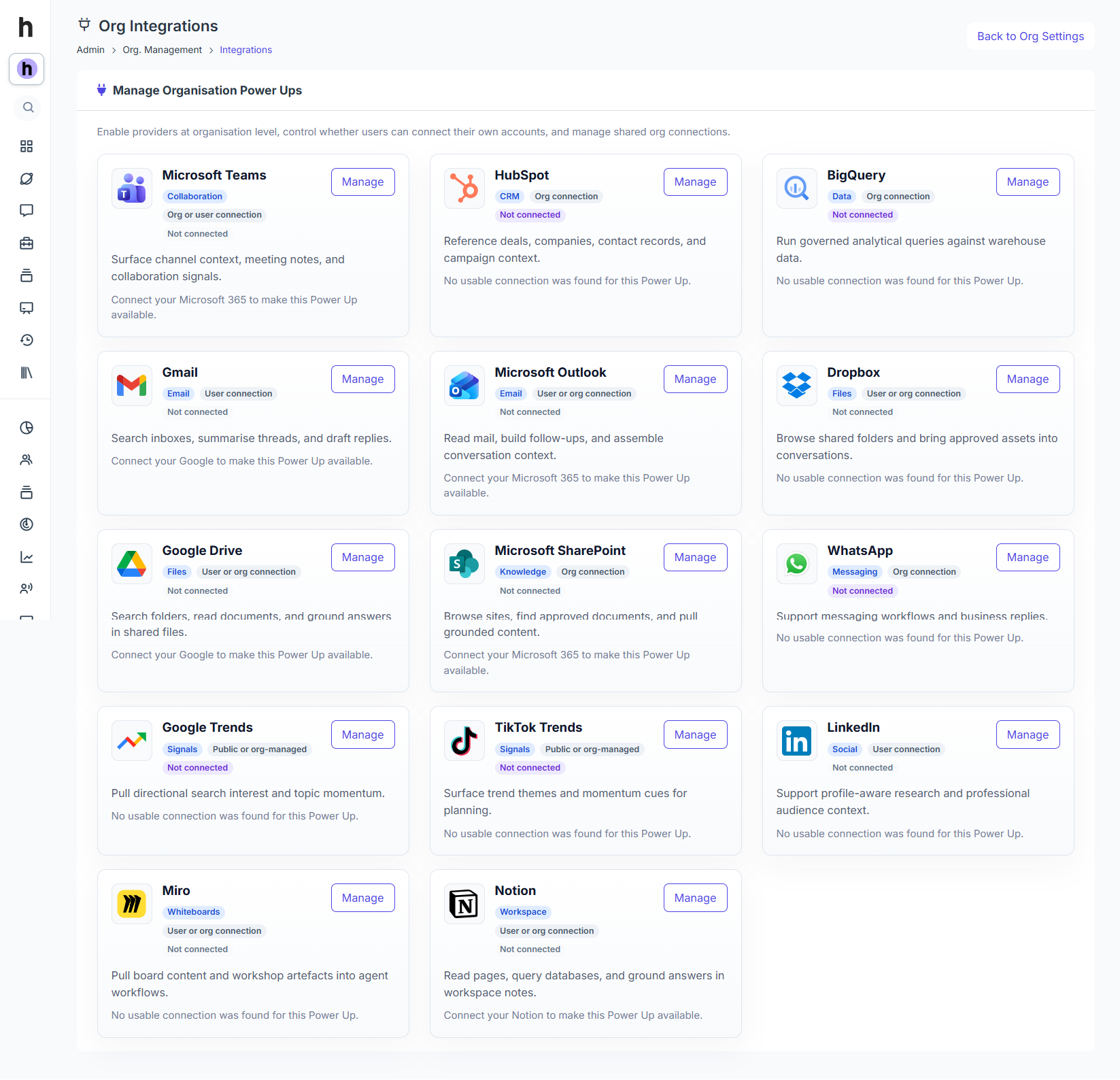Click the pie chart sidebar icon
This screenshot has width=1120, height=1080.
pos(27,428)
